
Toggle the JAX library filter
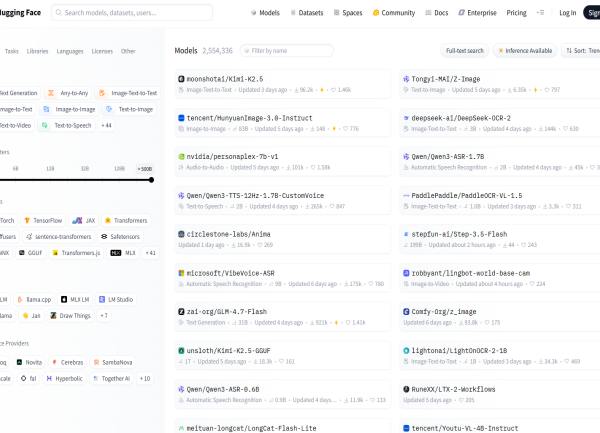84,221
